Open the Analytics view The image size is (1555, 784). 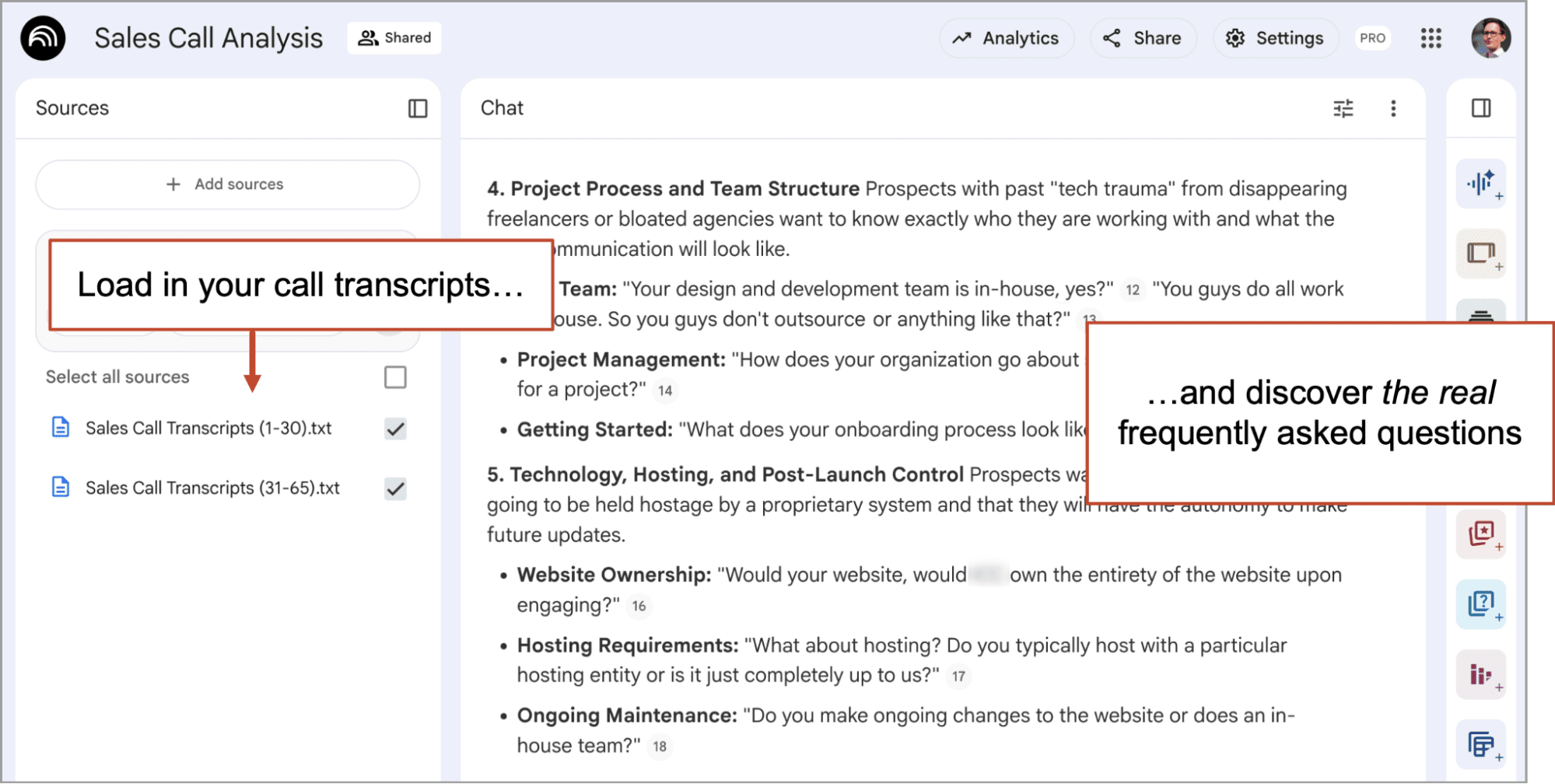click(1007, 37)
